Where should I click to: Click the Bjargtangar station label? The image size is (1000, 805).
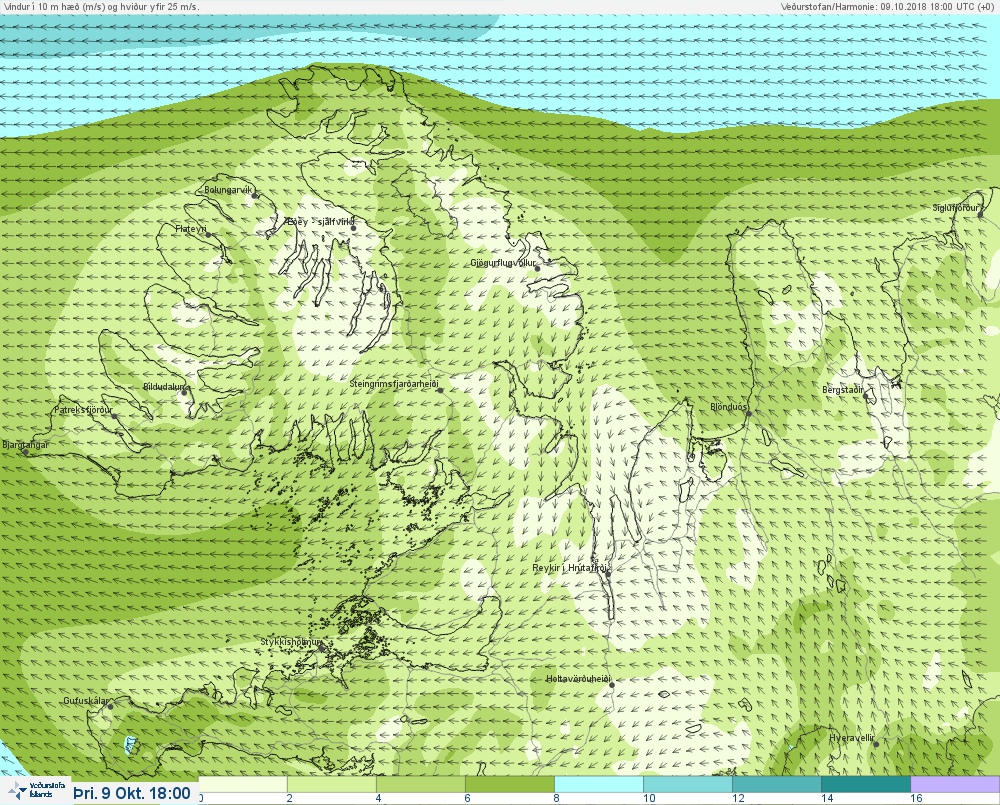26,445
